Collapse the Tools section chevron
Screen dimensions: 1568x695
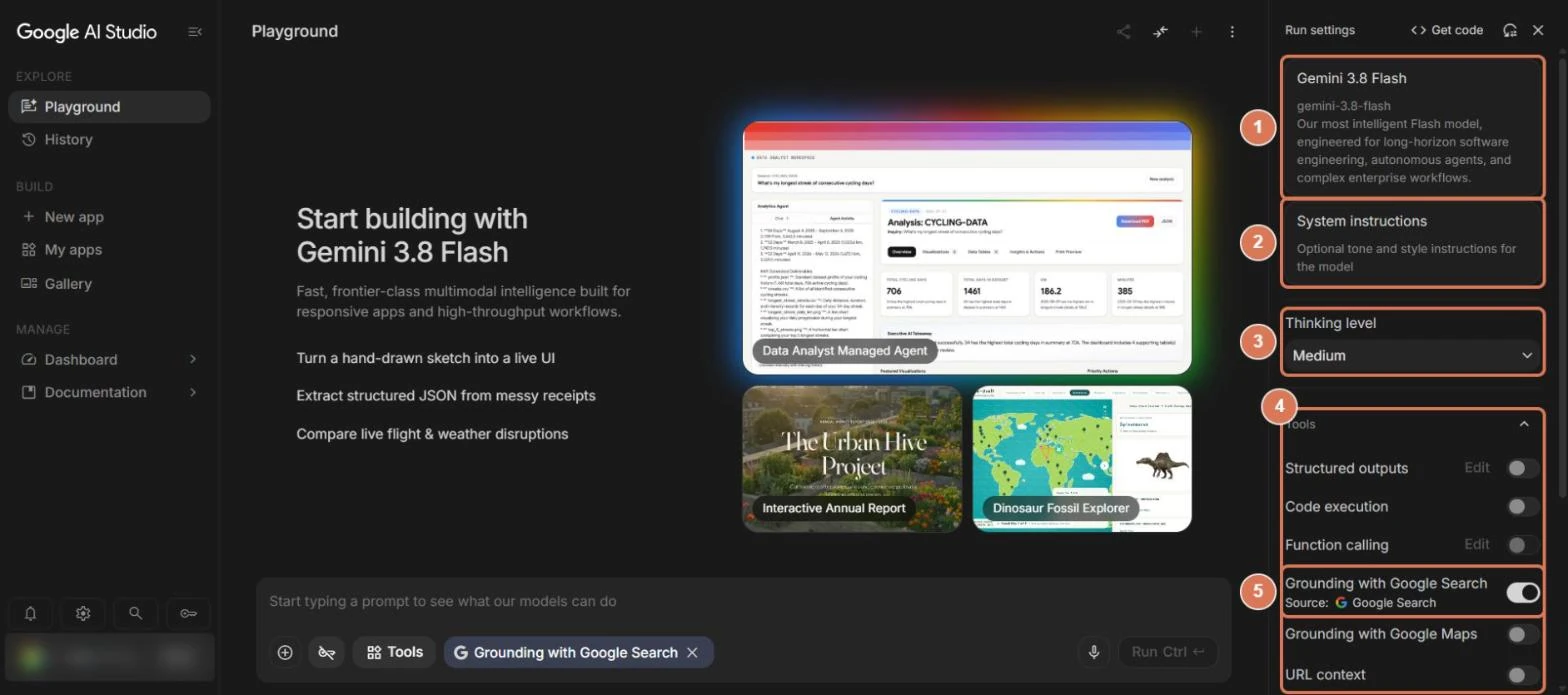tap(1524, 424)
